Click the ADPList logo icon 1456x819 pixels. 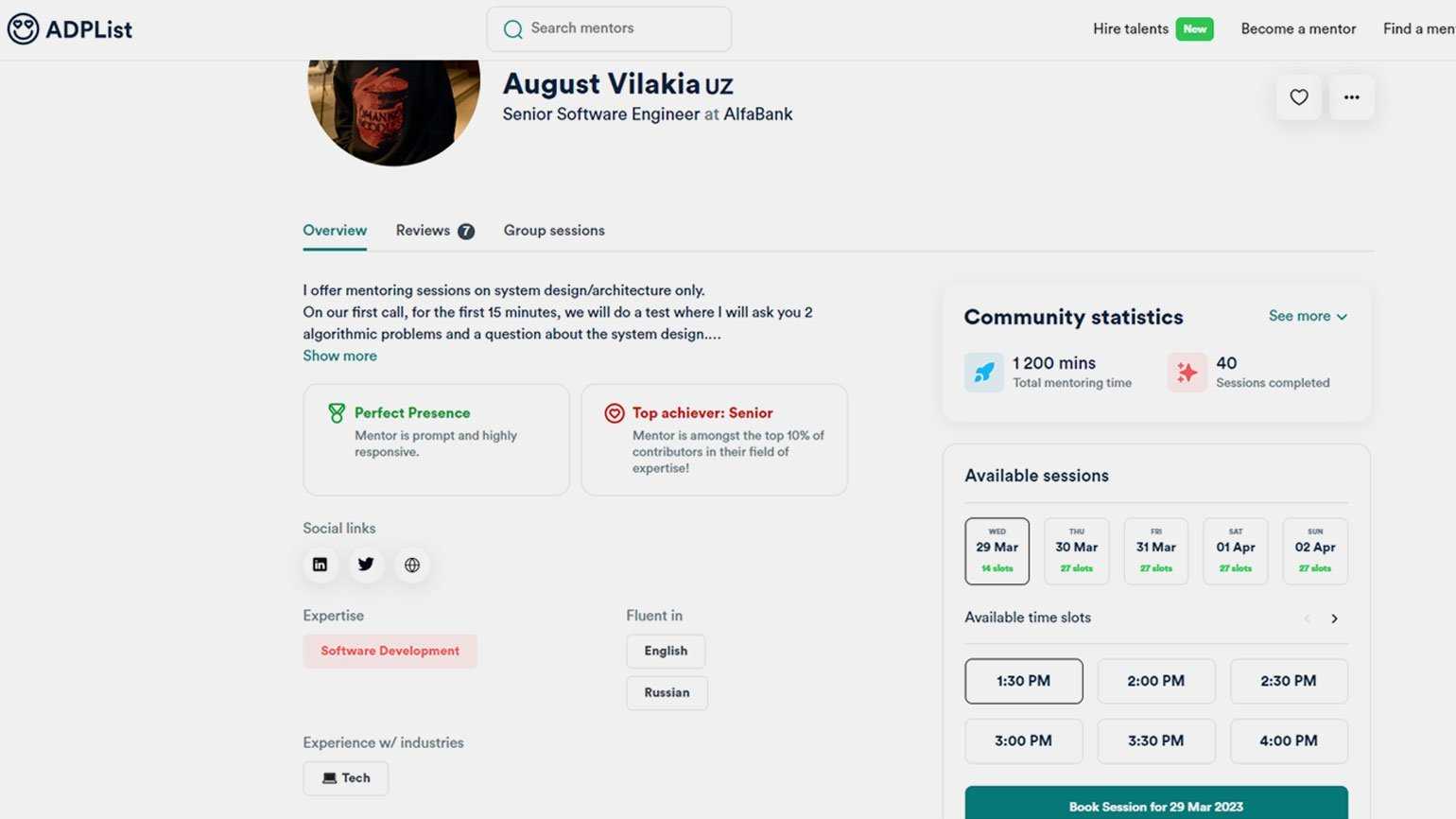pyautogui.click(x=24, y=29)
